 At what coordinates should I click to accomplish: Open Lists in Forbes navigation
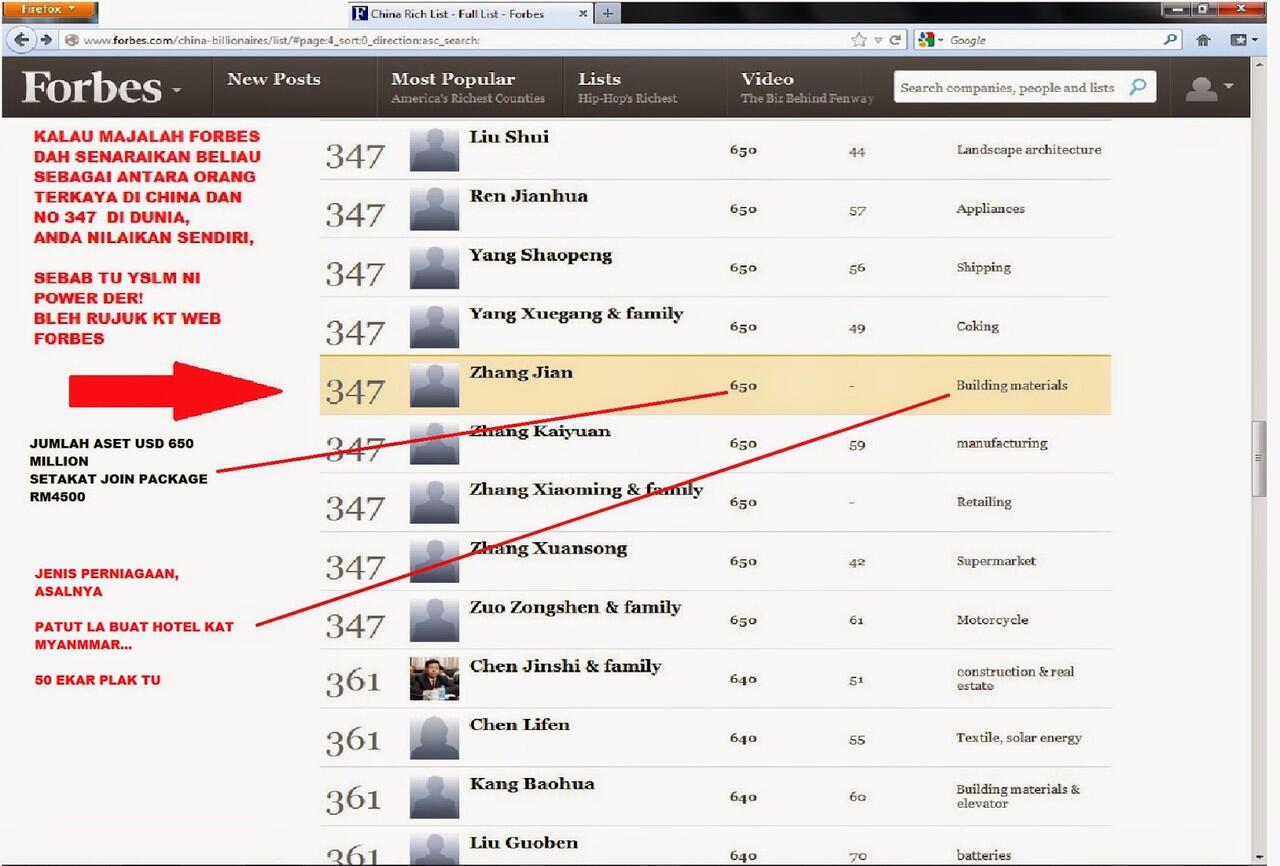coord(599,79)
